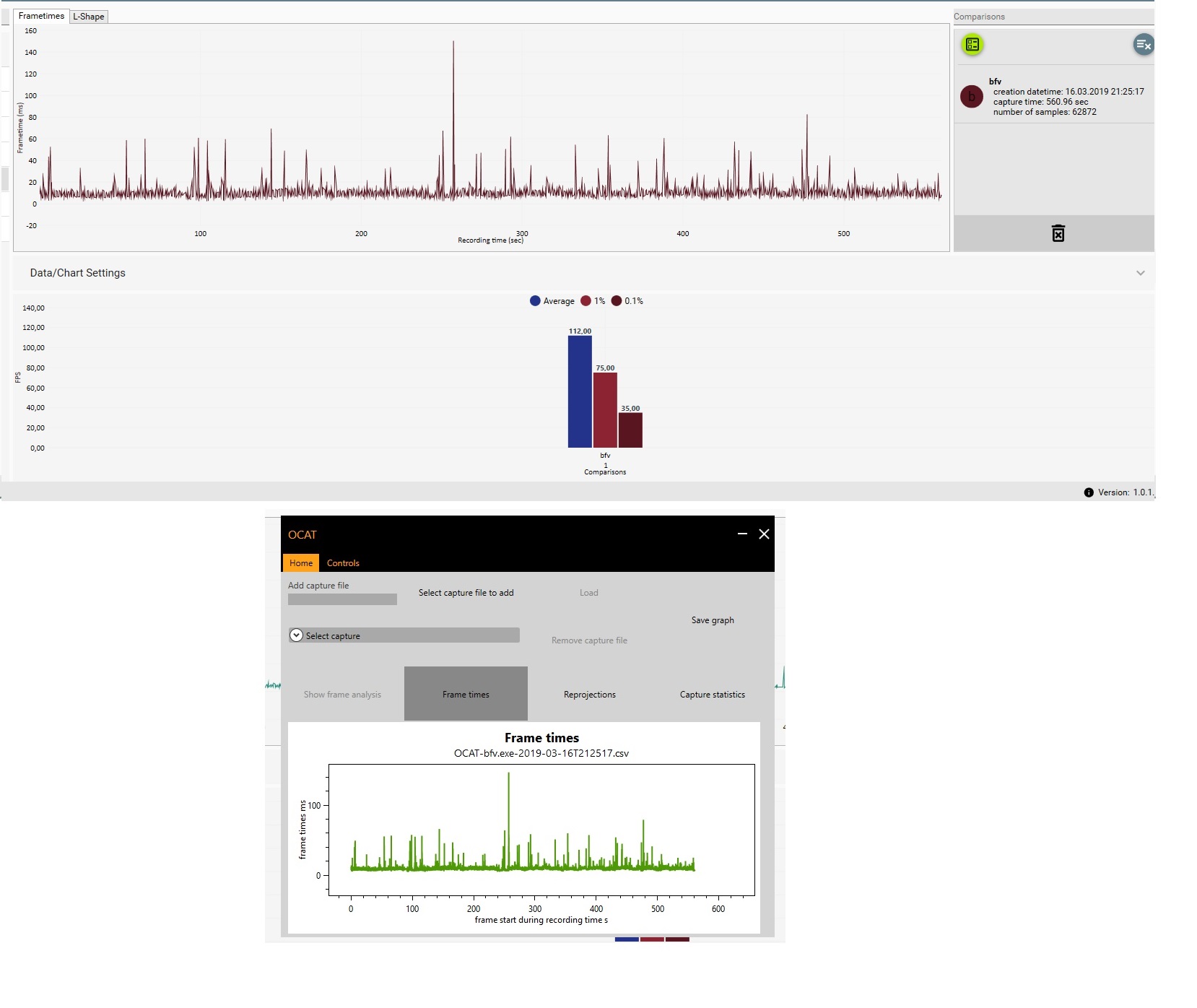Click the version info icon
Viewport: 1197px width, 1008px height.
1089,492
